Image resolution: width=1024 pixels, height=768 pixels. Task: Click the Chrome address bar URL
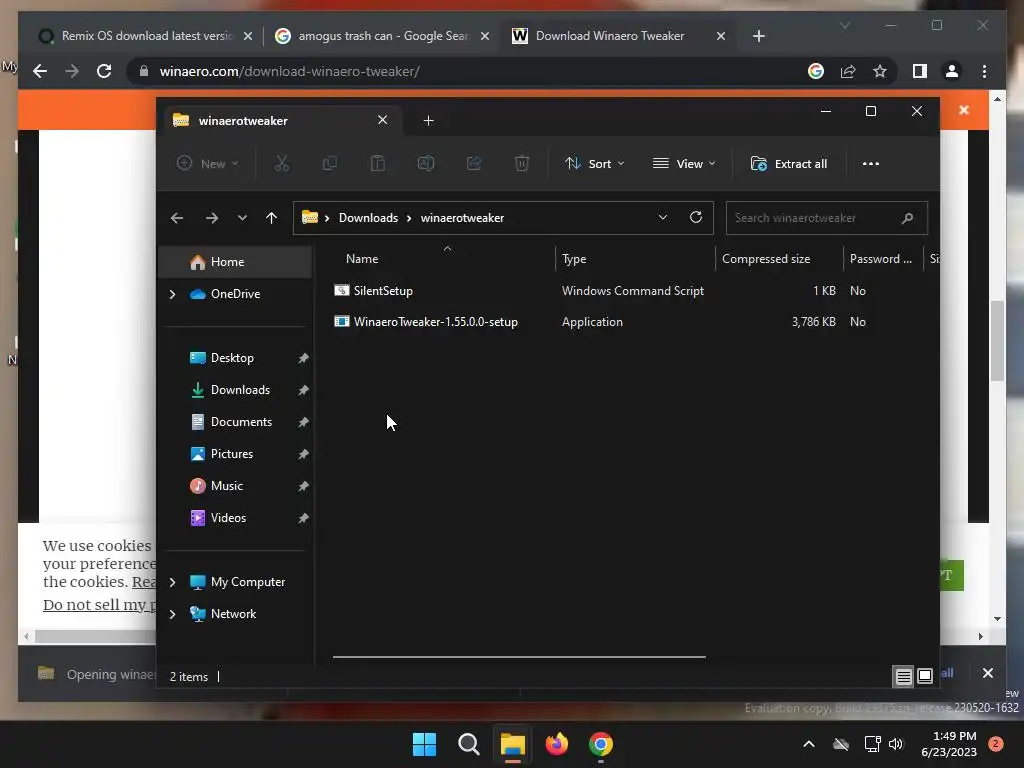point(289,71)
